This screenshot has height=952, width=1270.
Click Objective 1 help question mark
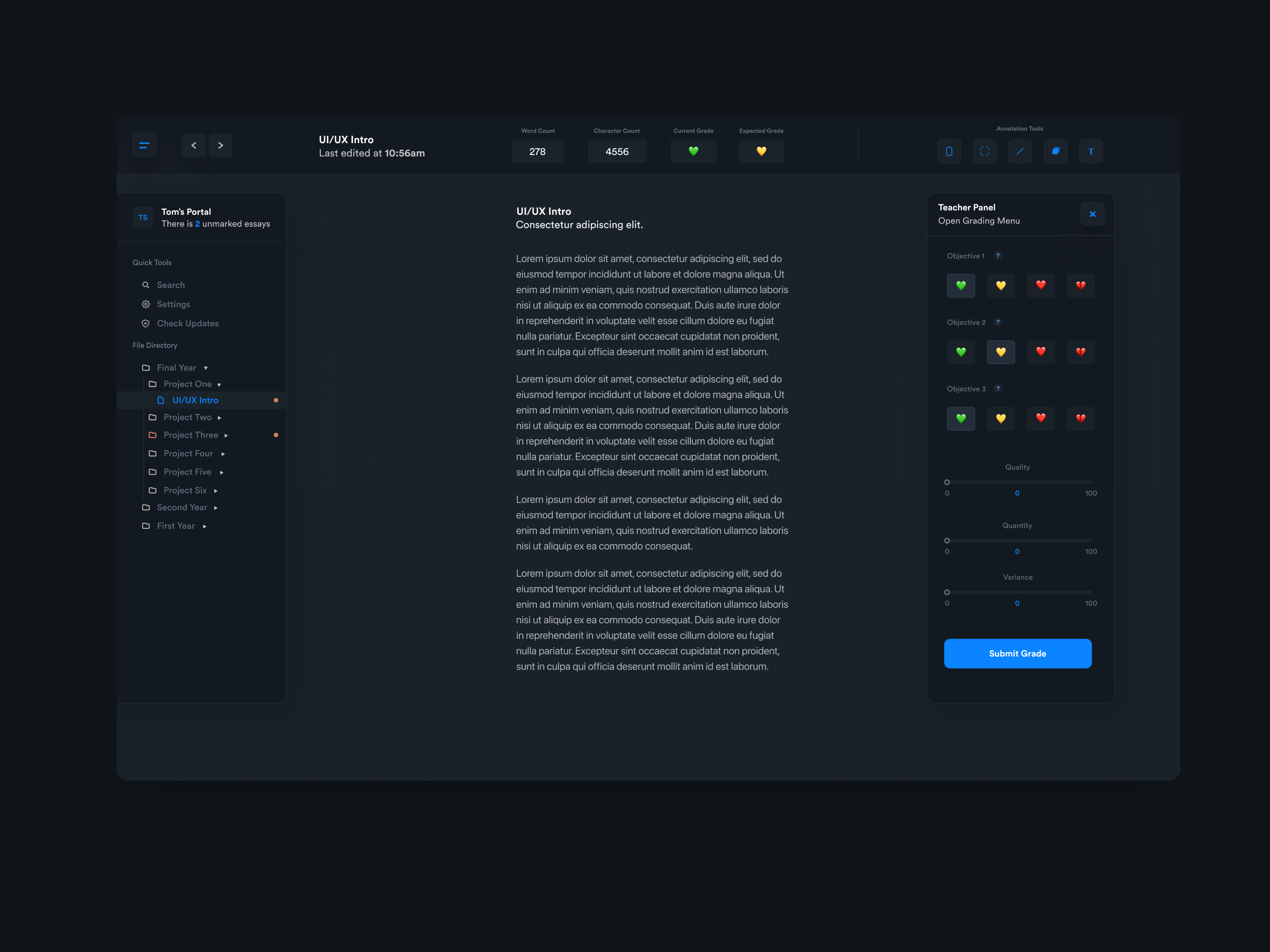point(998,256)
